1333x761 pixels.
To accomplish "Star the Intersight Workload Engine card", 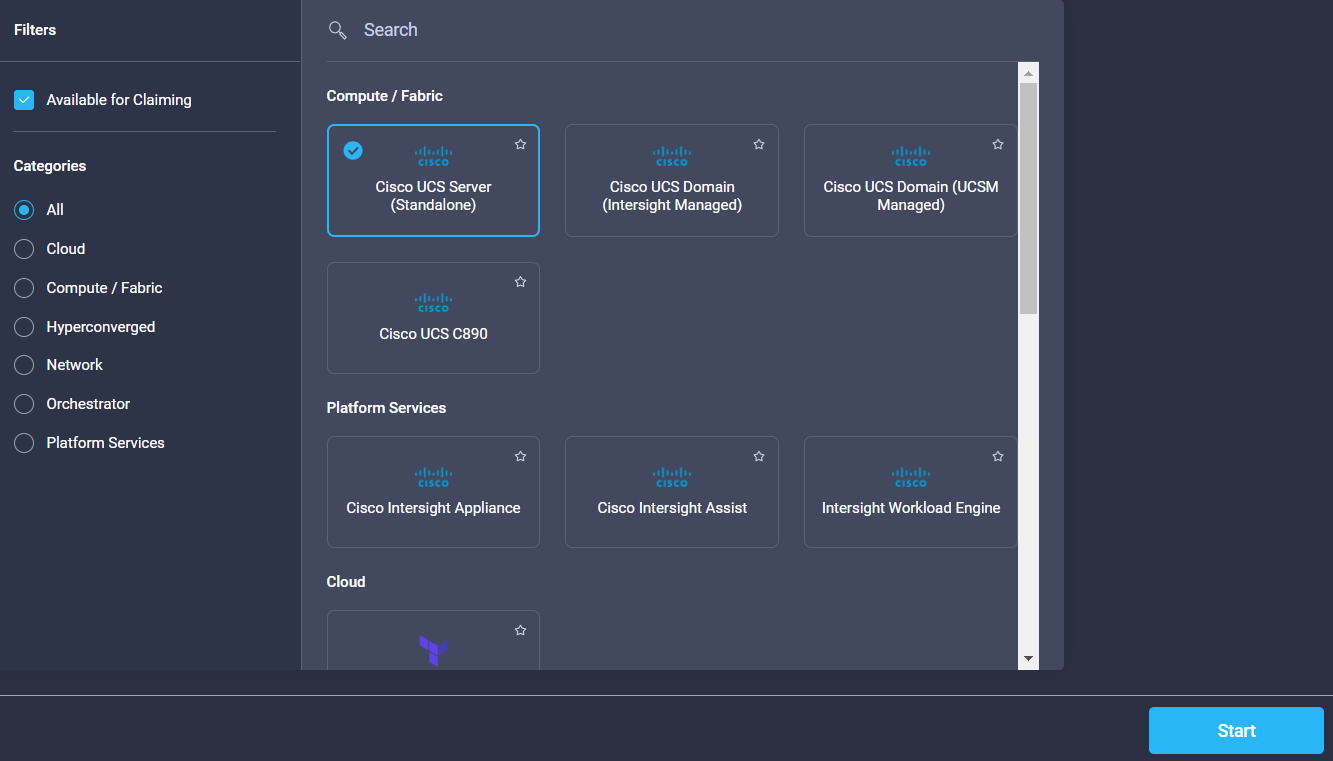I will point(998,456).
